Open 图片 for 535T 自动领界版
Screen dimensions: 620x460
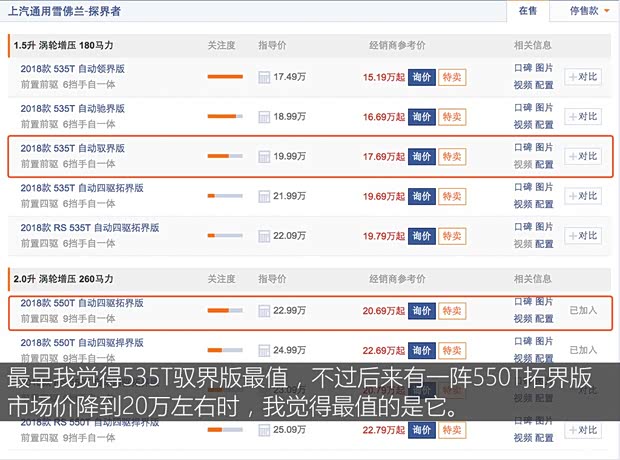pyautogui.click(x=544, y=68)
